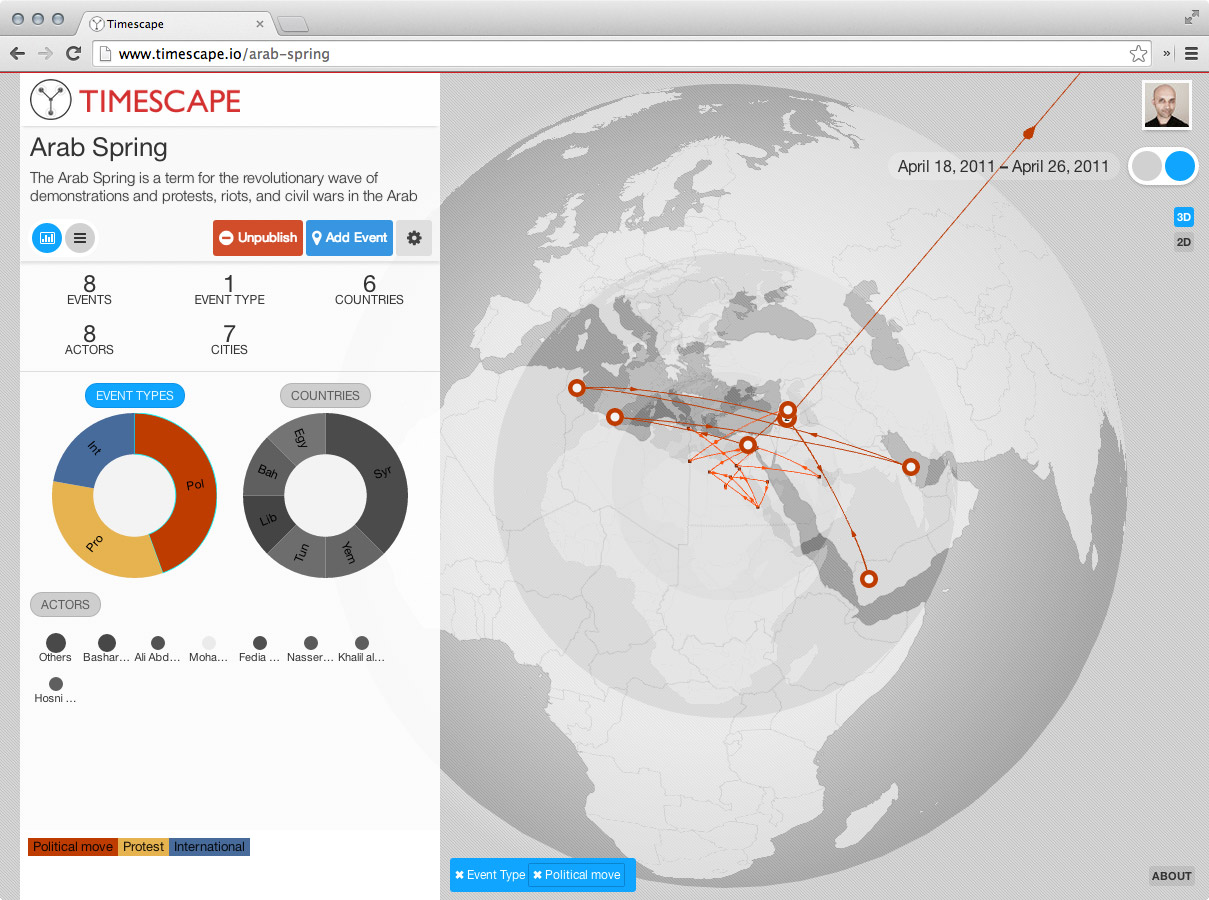Open the About link
This screenshot has width=1209, height=900.
[x=1171, y=876]
